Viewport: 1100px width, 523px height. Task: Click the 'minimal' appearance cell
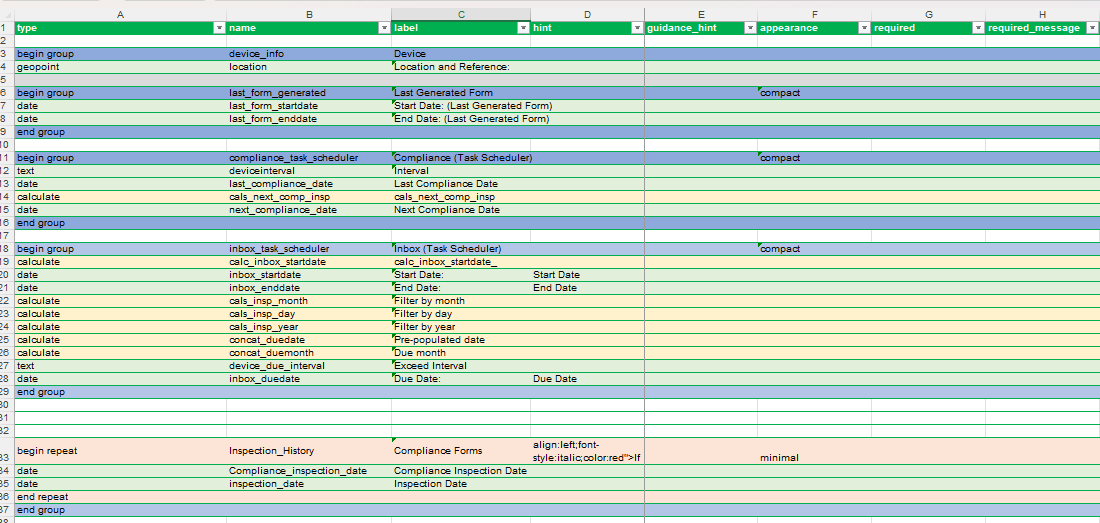click(814, 451)
